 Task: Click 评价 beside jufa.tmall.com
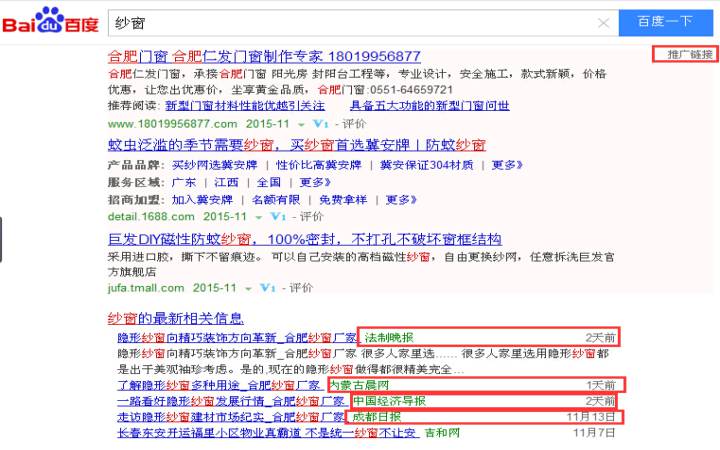[x=301, y=288]
